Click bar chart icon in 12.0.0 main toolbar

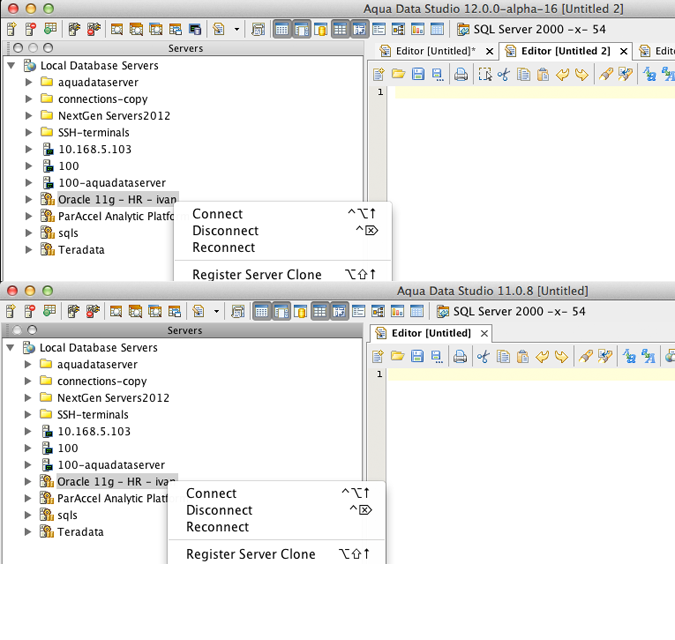[418, 29]
